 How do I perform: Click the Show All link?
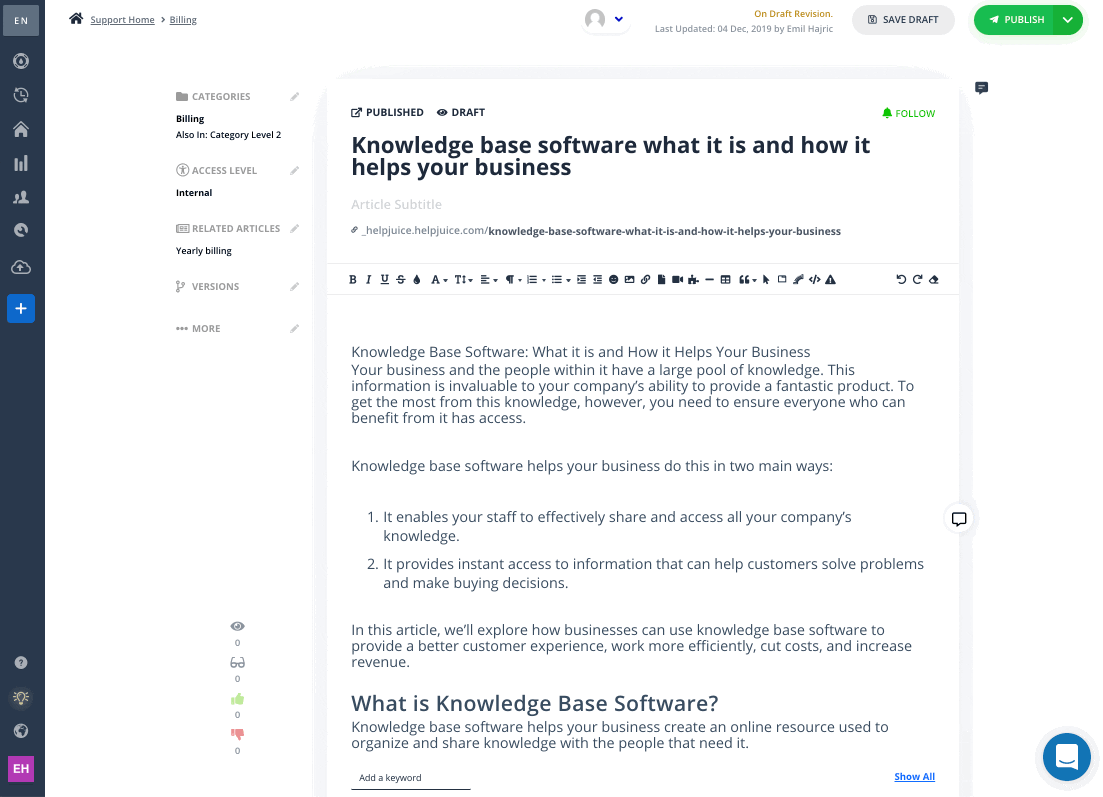914,777
